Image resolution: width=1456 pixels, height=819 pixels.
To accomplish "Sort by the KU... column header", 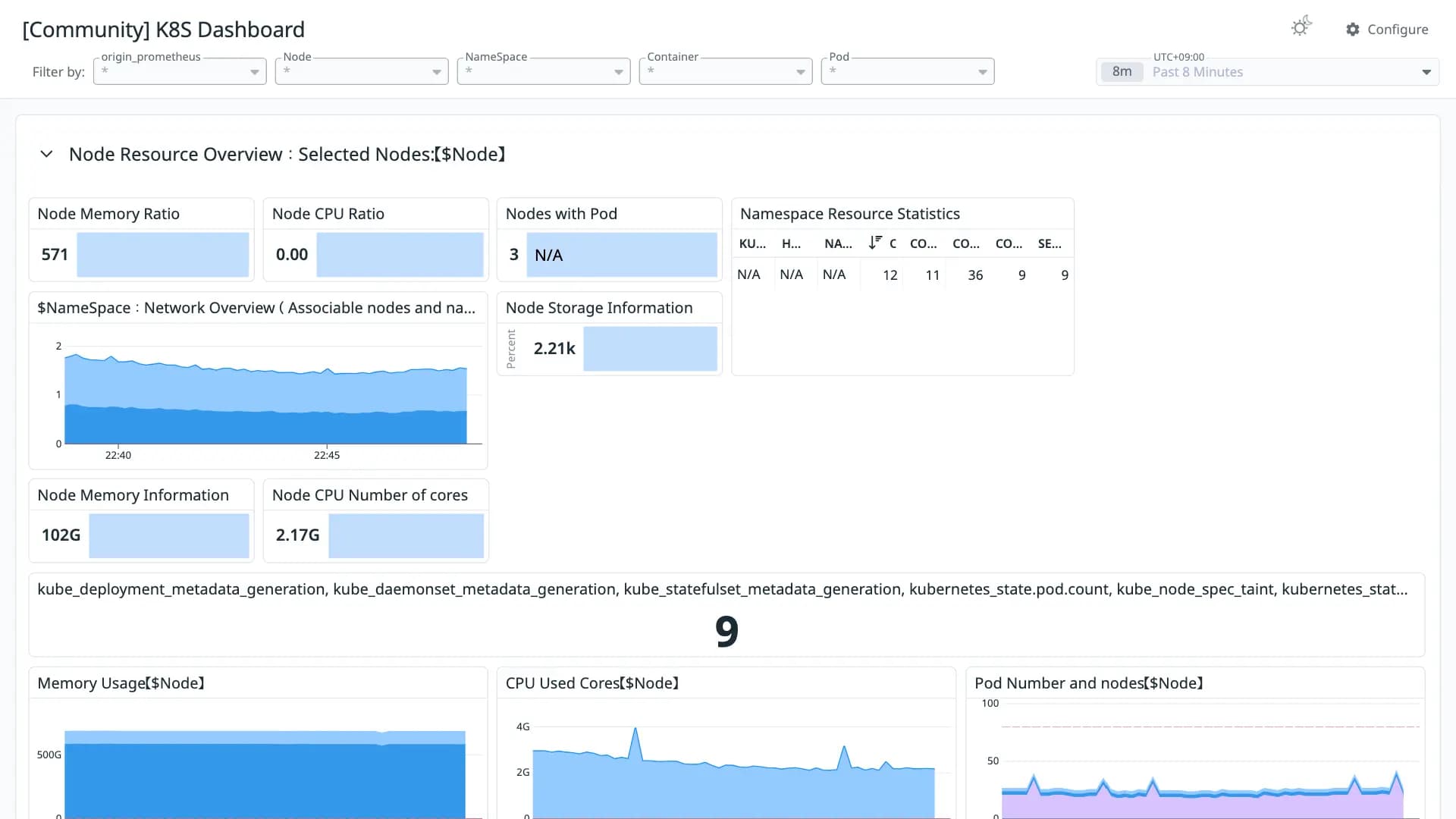I will tap(752, 243).
